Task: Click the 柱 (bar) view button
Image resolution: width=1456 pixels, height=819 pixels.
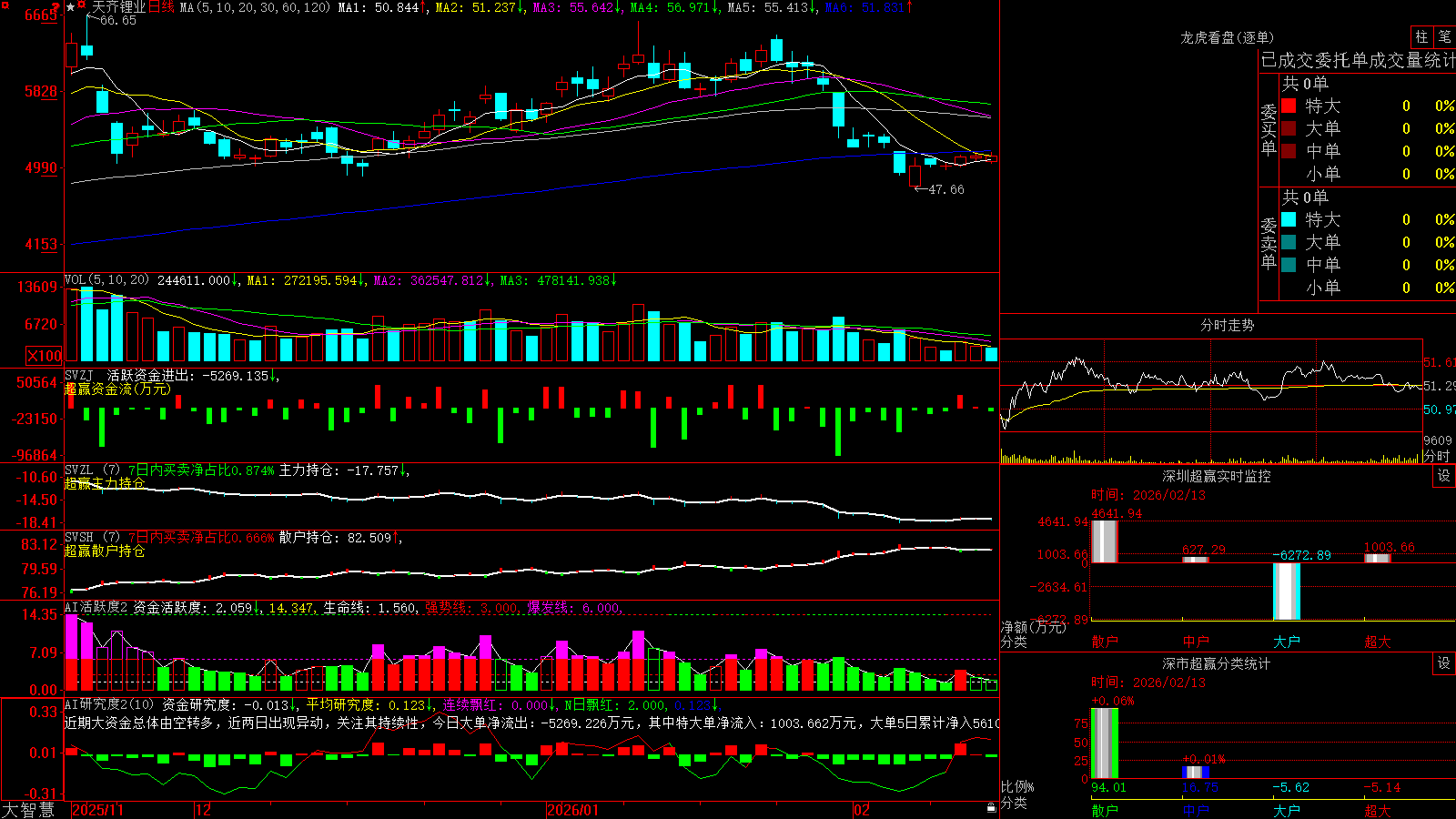Action: click(1421, 37)
